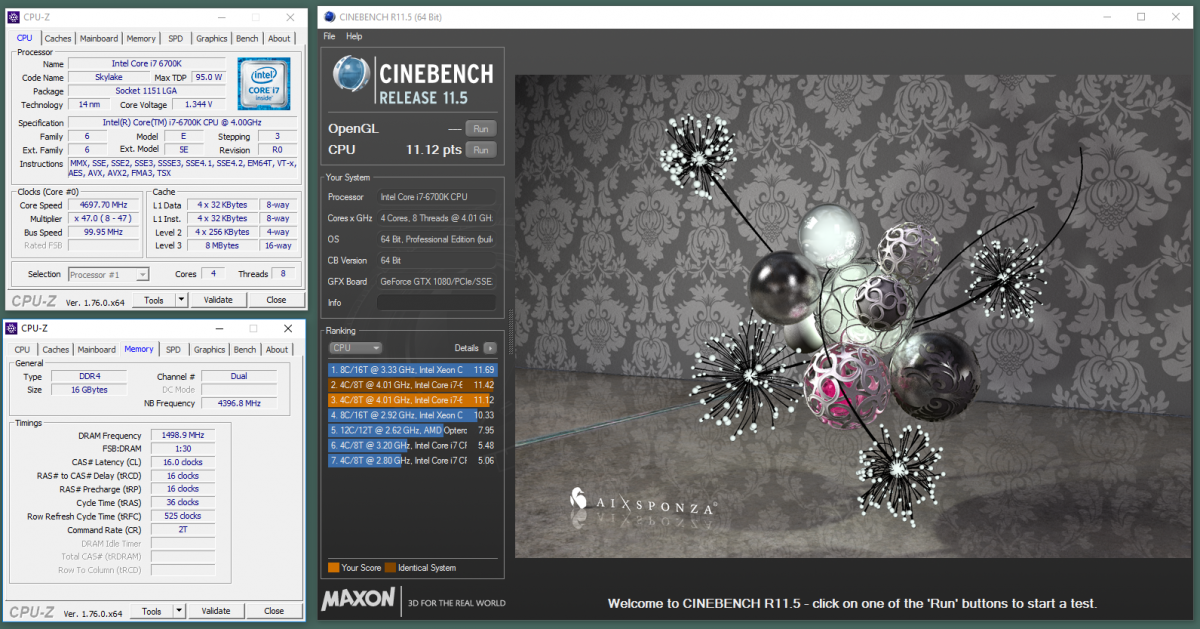The image size is (1200, 629).
Task: Switch to Mainboard tab in the CPU-Z memory timings window
Action: [x=97, y=350]
